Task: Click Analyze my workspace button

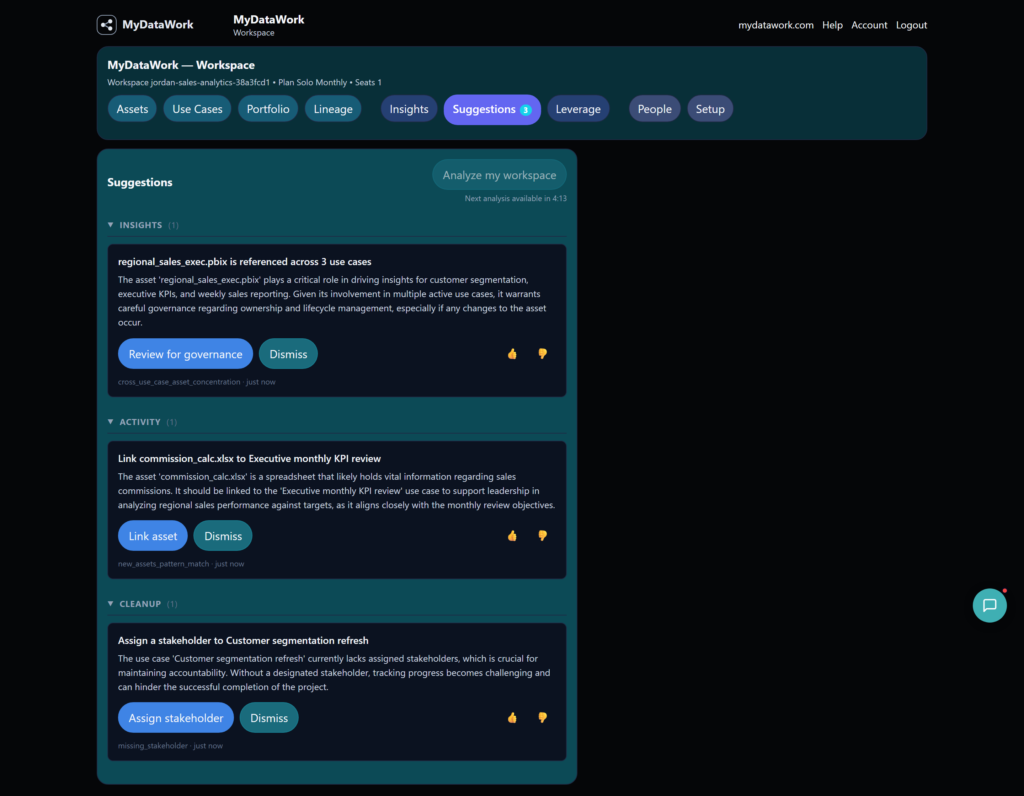Action: [499, 175]
